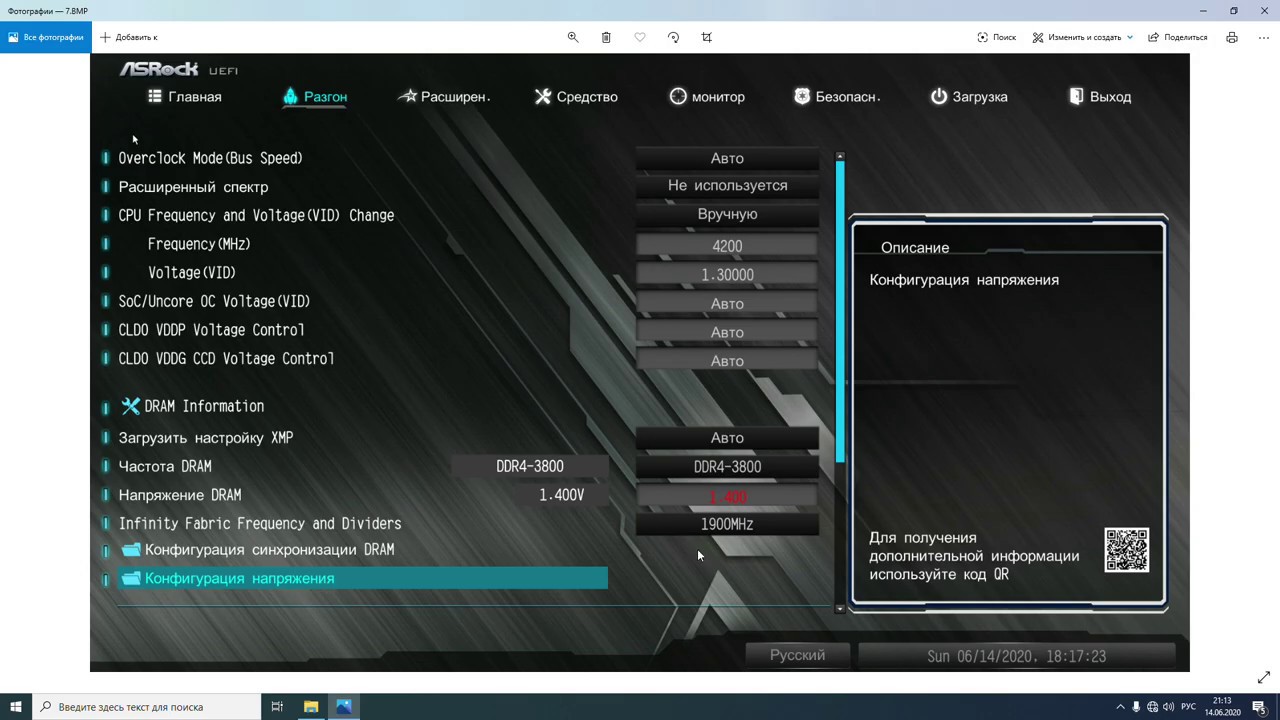Click the DRAM Information wrench icon
1280x720 pixels.
[131, 406]
